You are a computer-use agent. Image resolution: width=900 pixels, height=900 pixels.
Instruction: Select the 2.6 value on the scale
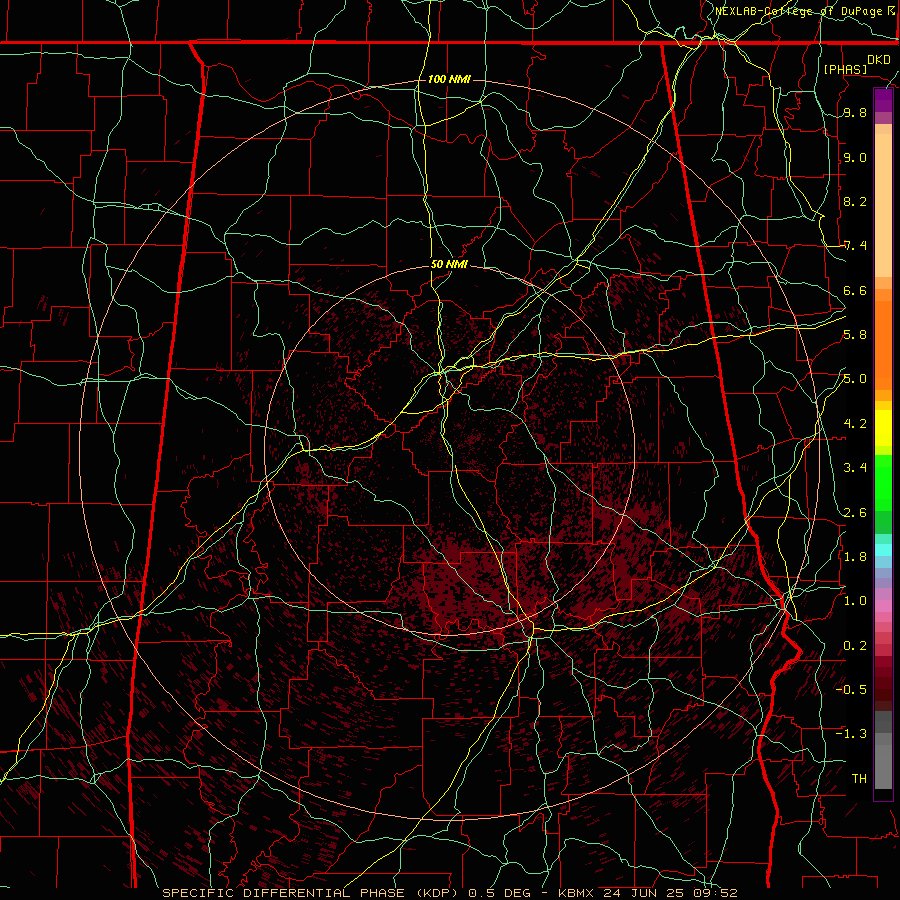[x=855, y=513]
